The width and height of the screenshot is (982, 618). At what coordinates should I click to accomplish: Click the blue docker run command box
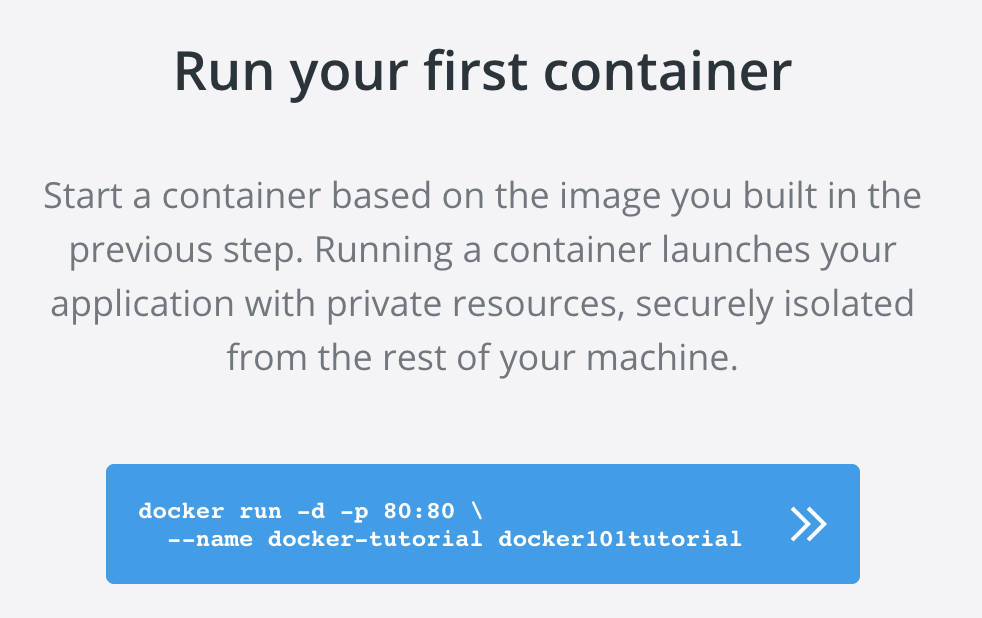[483, 524]
